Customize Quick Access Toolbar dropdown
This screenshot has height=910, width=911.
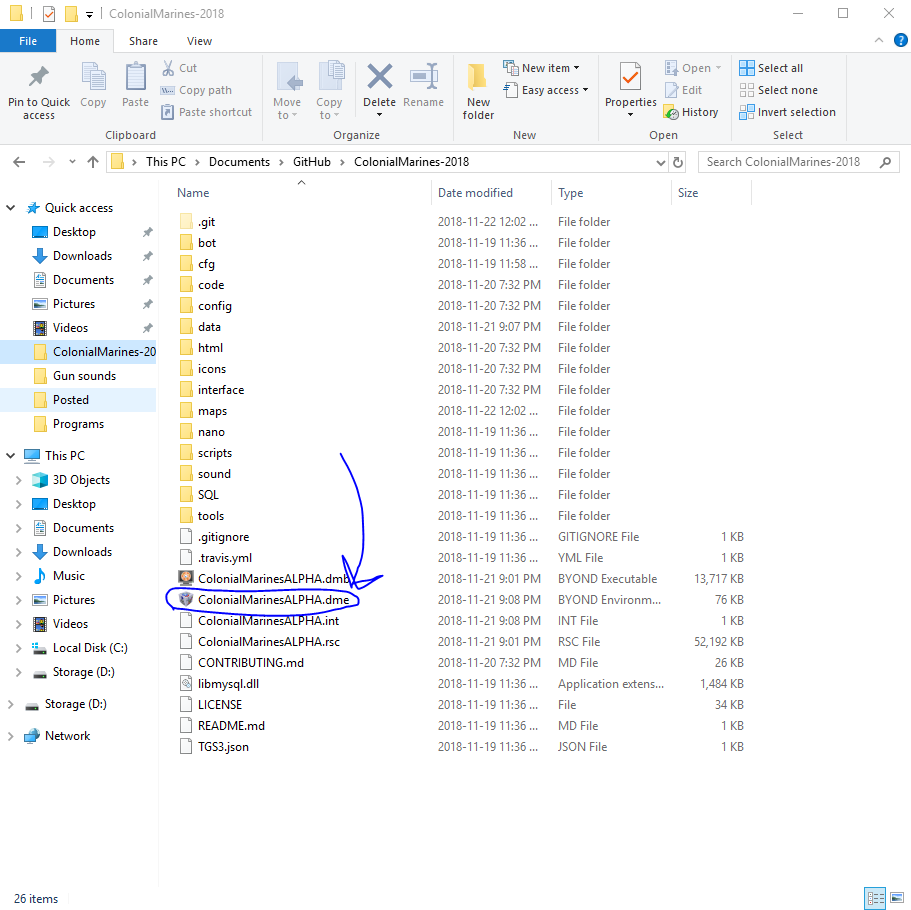pos(89,14)
